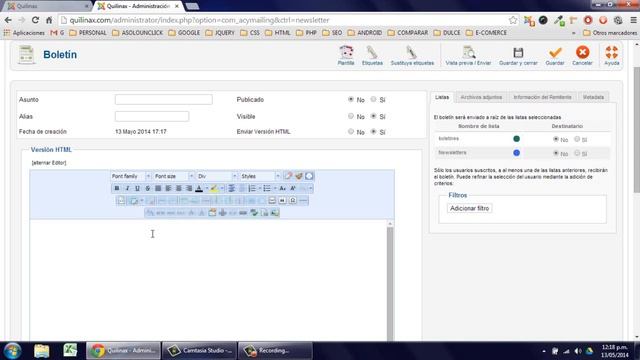The image size is (640, 360).
Task: Click the Etiquetas tags icon
Action: point(372,56)
